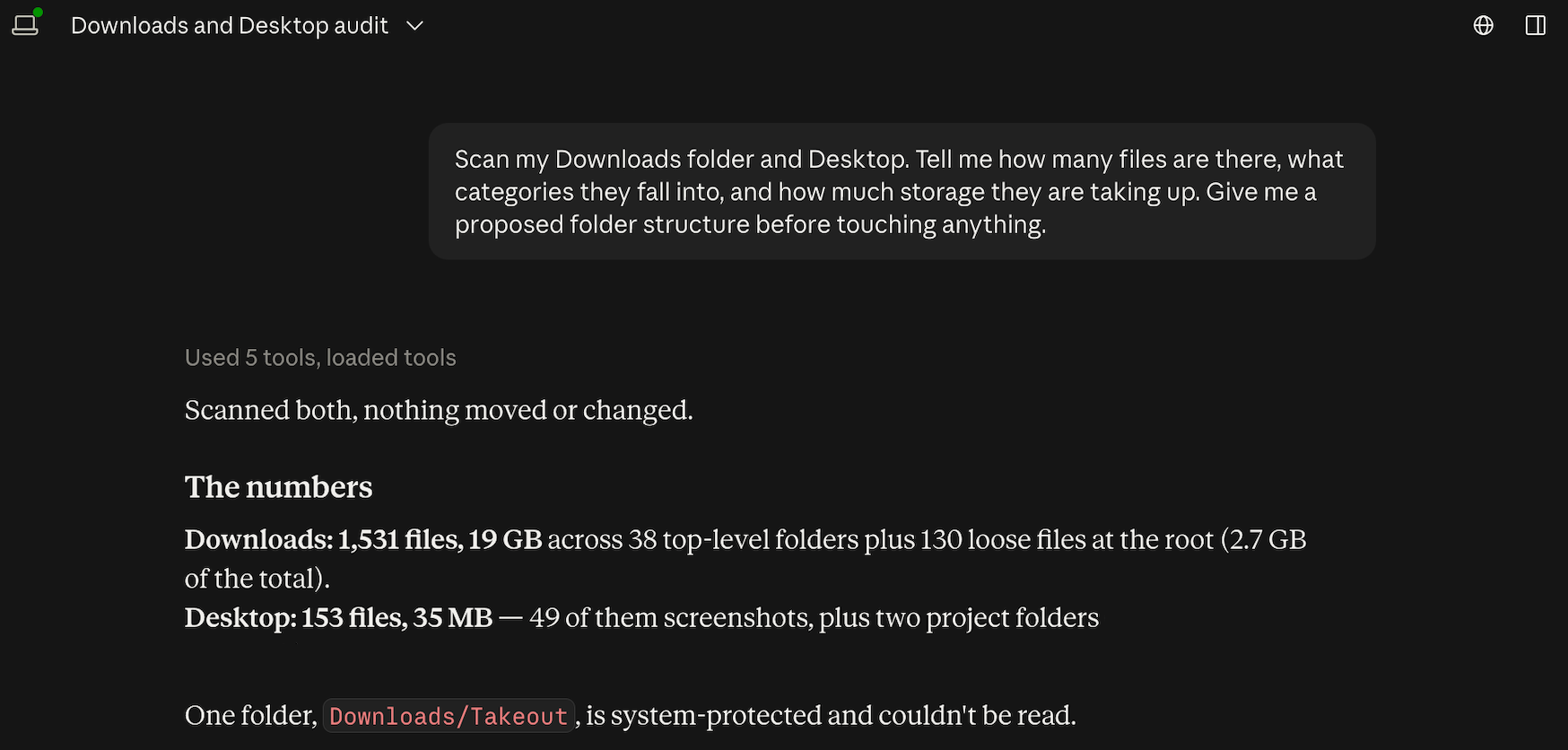
Task: Click the 'Downloads/Takeout' inline code chip
Action: point(449,716)
